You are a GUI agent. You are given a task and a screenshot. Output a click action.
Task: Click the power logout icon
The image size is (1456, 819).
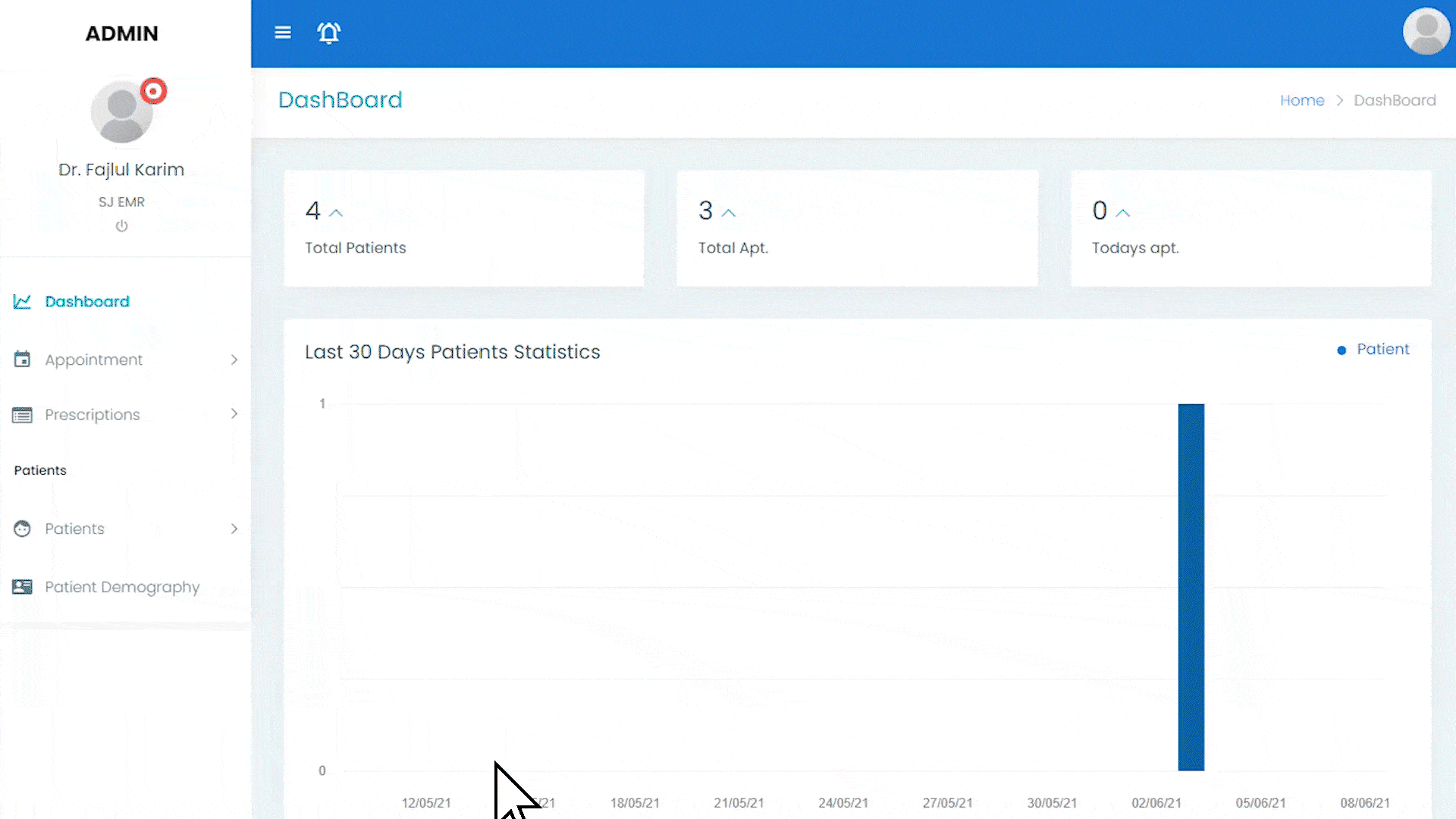(x=121, y=226)
